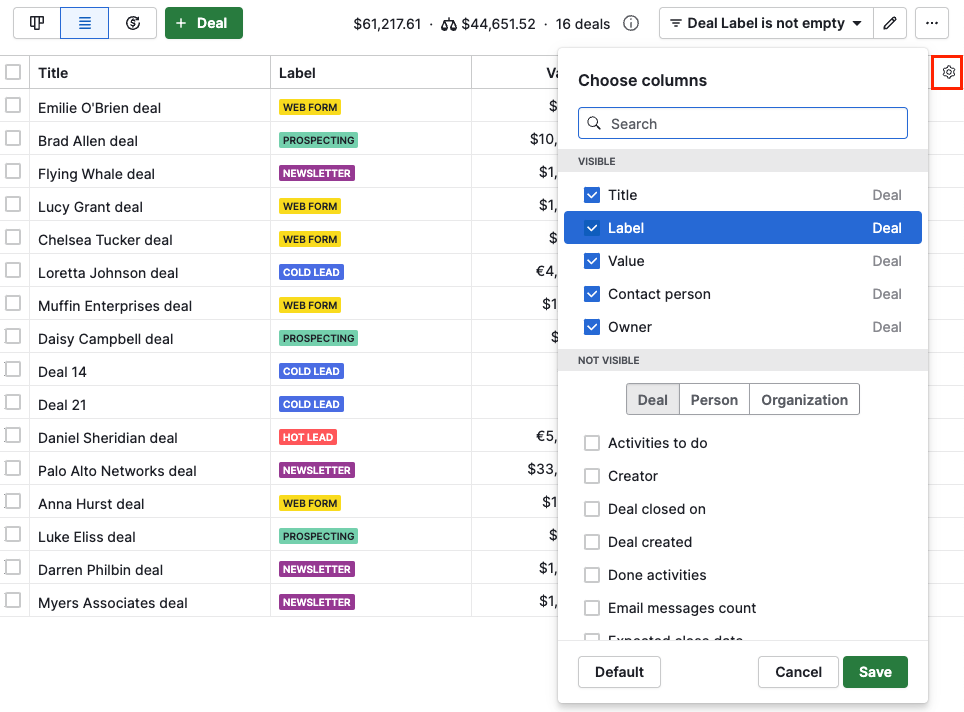Click inside the column search field
This screenshot has width=964, height=712.
coord(742,123)
